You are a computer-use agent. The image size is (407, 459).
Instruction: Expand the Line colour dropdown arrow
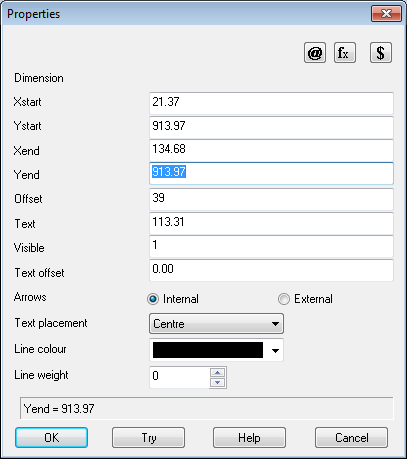click(275, 350)
